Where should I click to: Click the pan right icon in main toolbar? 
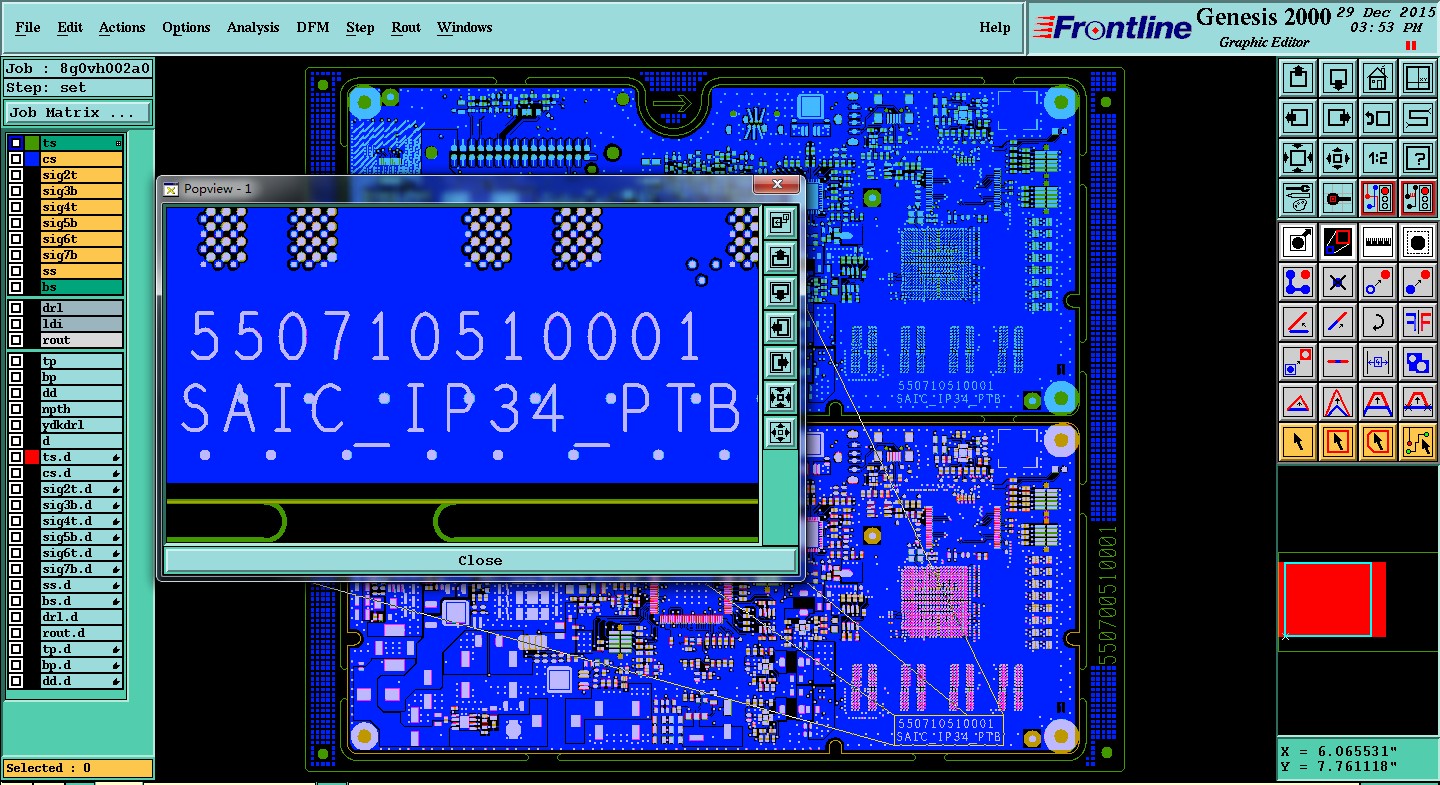[1338, 117]
